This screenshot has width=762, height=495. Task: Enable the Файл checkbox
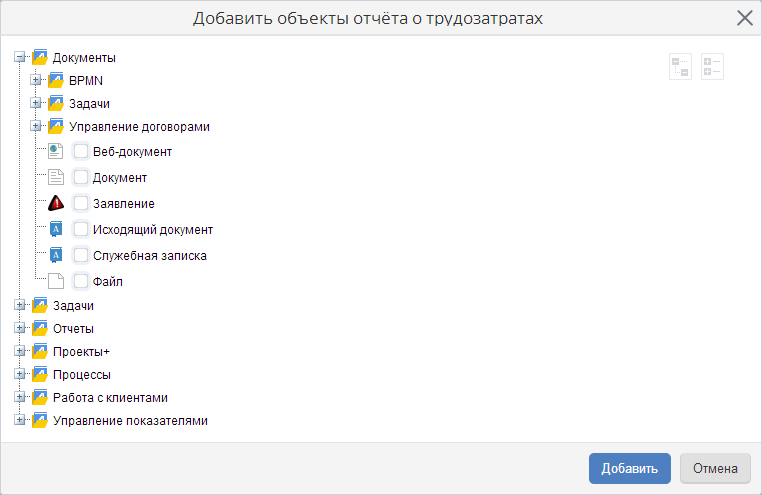[81, 281]
